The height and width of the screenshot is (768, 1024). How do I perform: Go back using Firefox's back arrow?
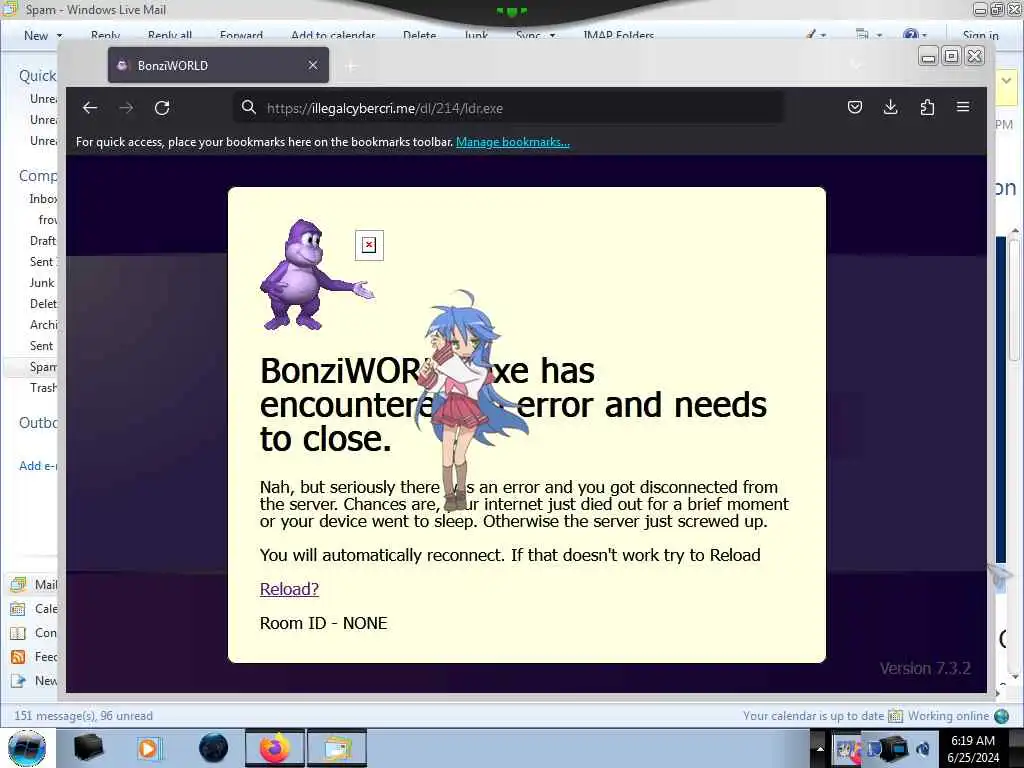pyautogui.click(x=90, y=108)
